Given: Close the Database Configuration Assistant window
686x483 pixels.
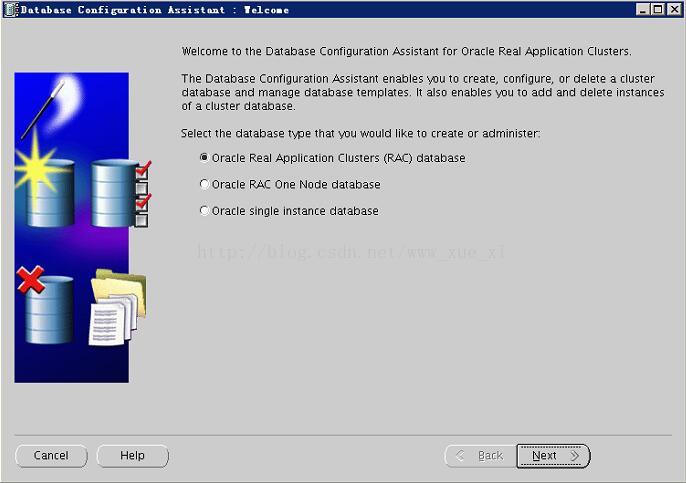Looking at the screenshot, I should pos(674,9).
